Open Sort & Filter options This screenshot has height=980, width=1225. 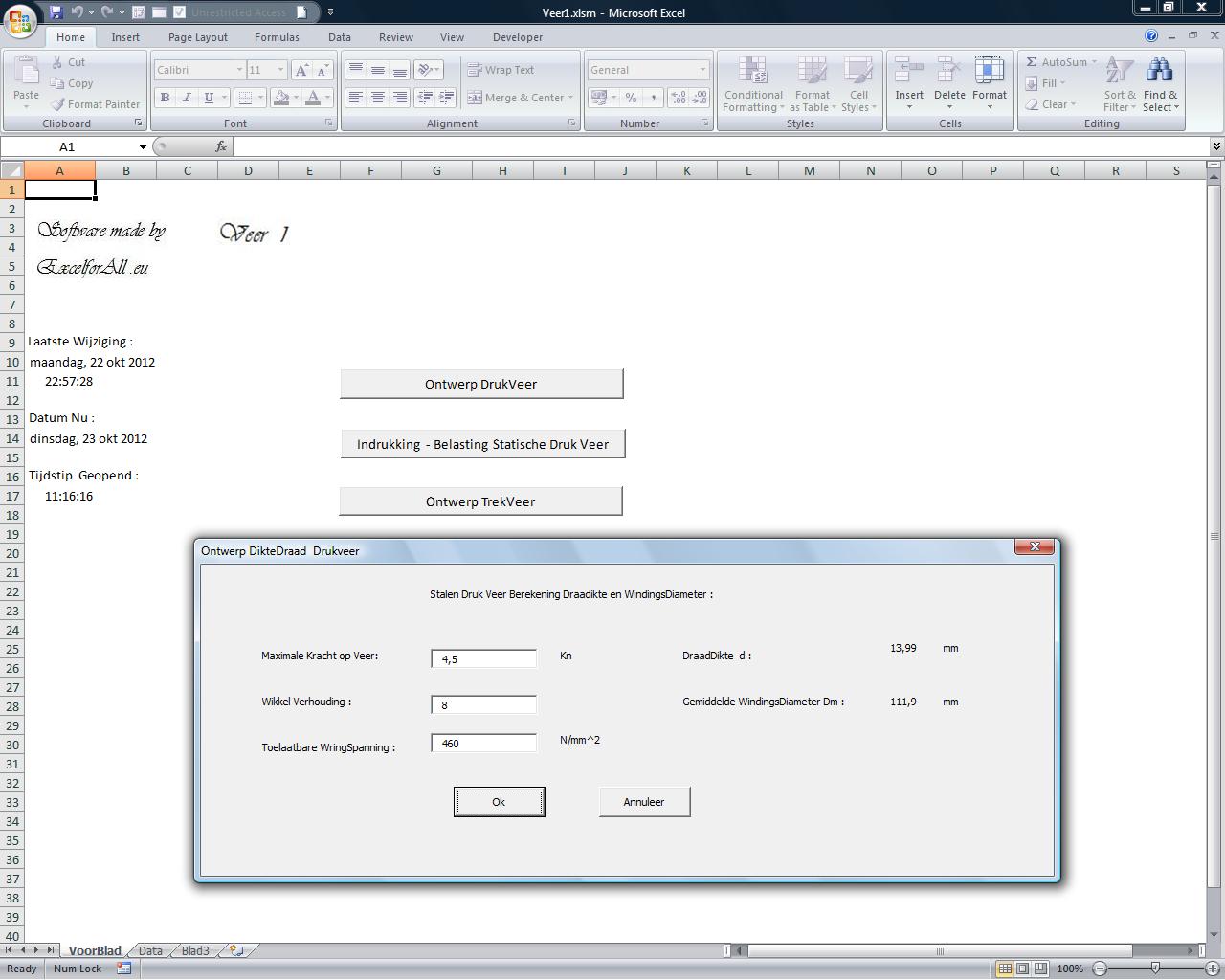1120,84
